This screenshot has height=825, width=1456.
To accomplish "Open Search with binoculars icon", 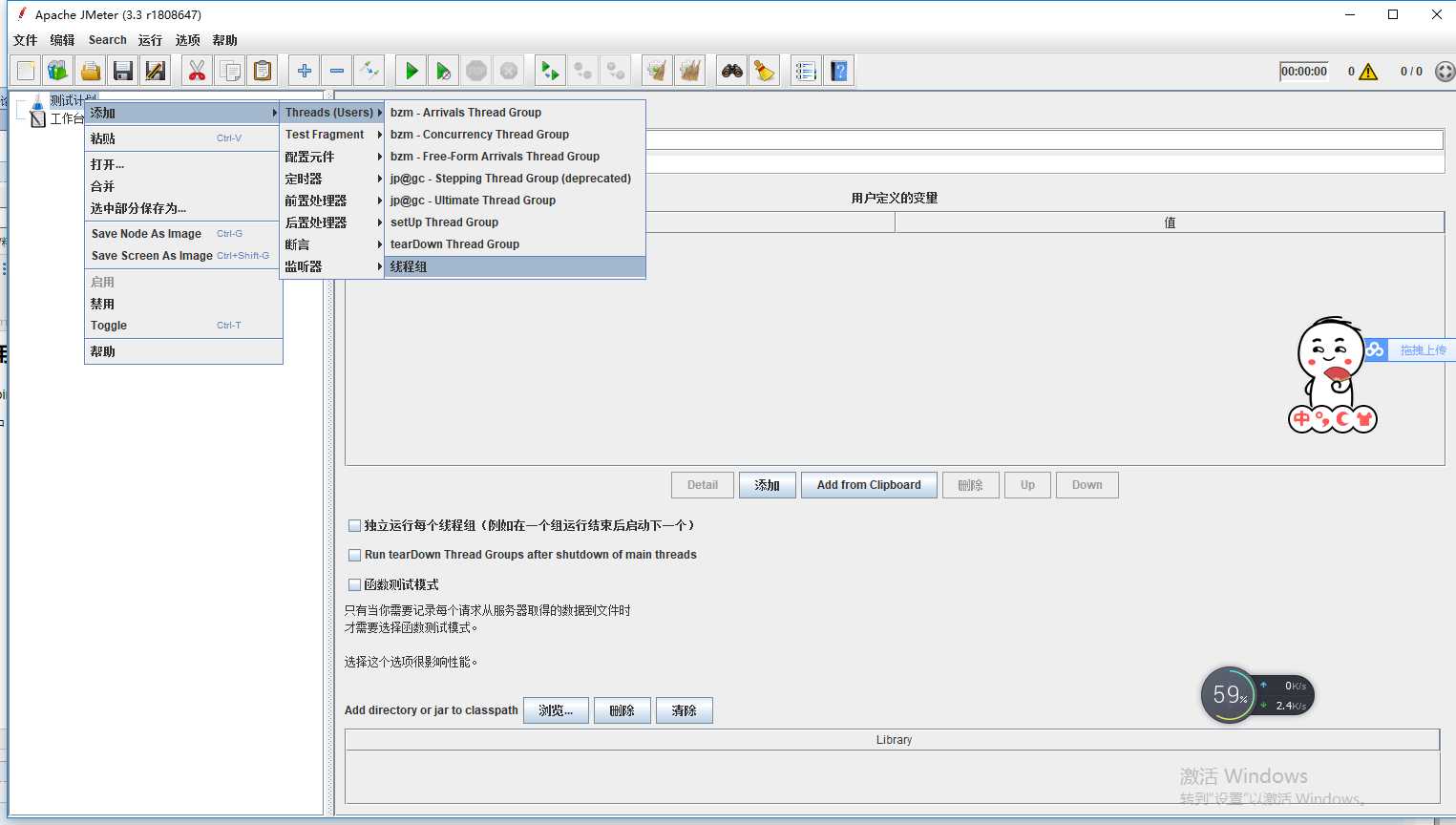I will coord(732,71).
